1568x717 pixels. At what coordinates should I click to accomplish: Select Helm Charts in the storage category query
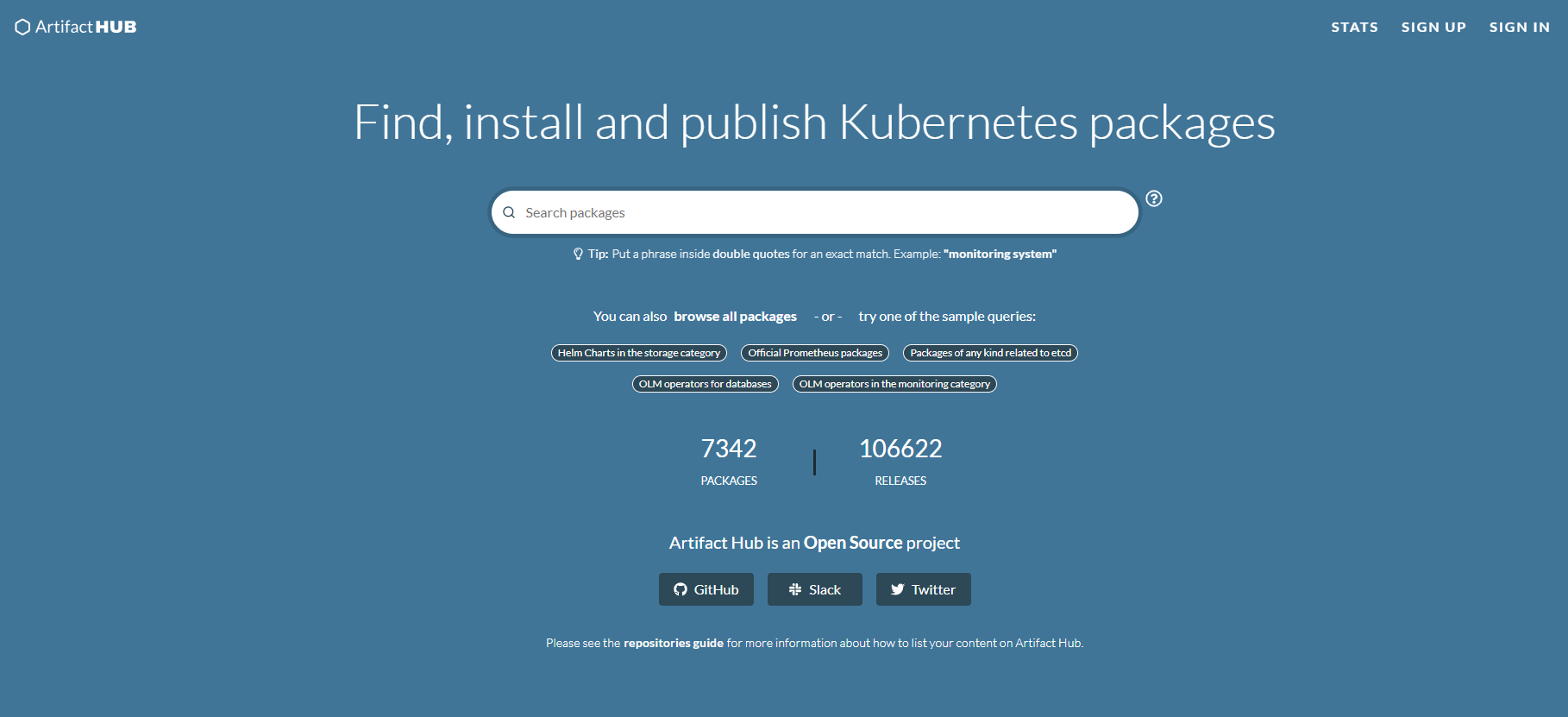(x=638, y=353)
